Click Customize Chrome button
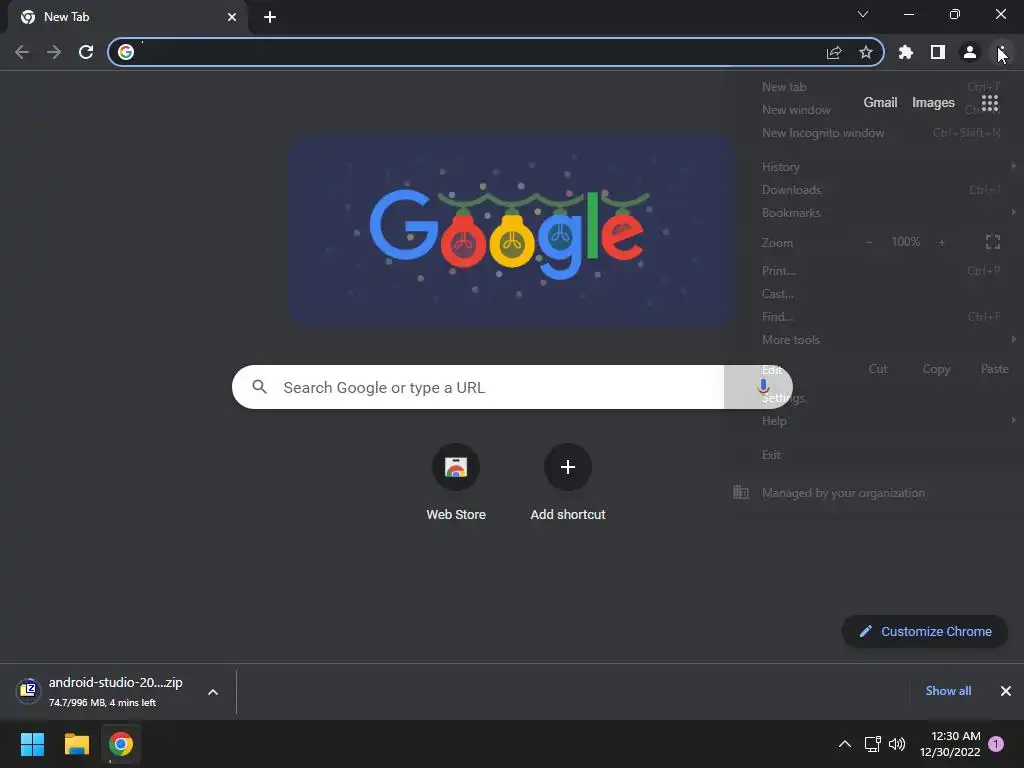 click(x=925, y=632)
